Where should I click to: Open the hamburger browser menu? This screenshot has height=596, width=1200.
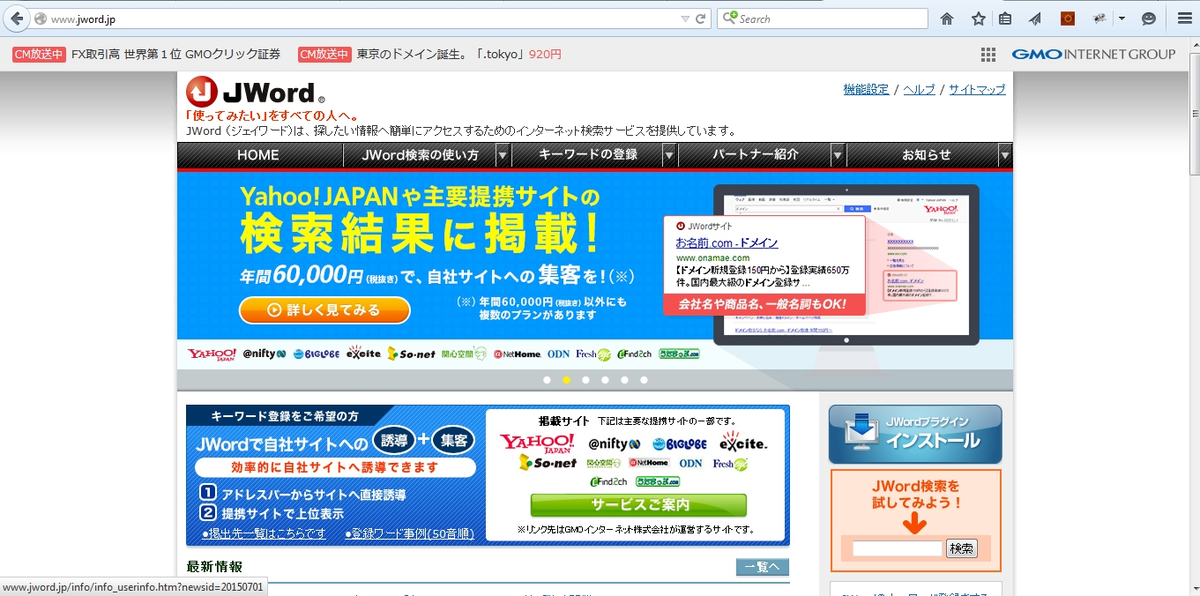(x=1183, y=18)
